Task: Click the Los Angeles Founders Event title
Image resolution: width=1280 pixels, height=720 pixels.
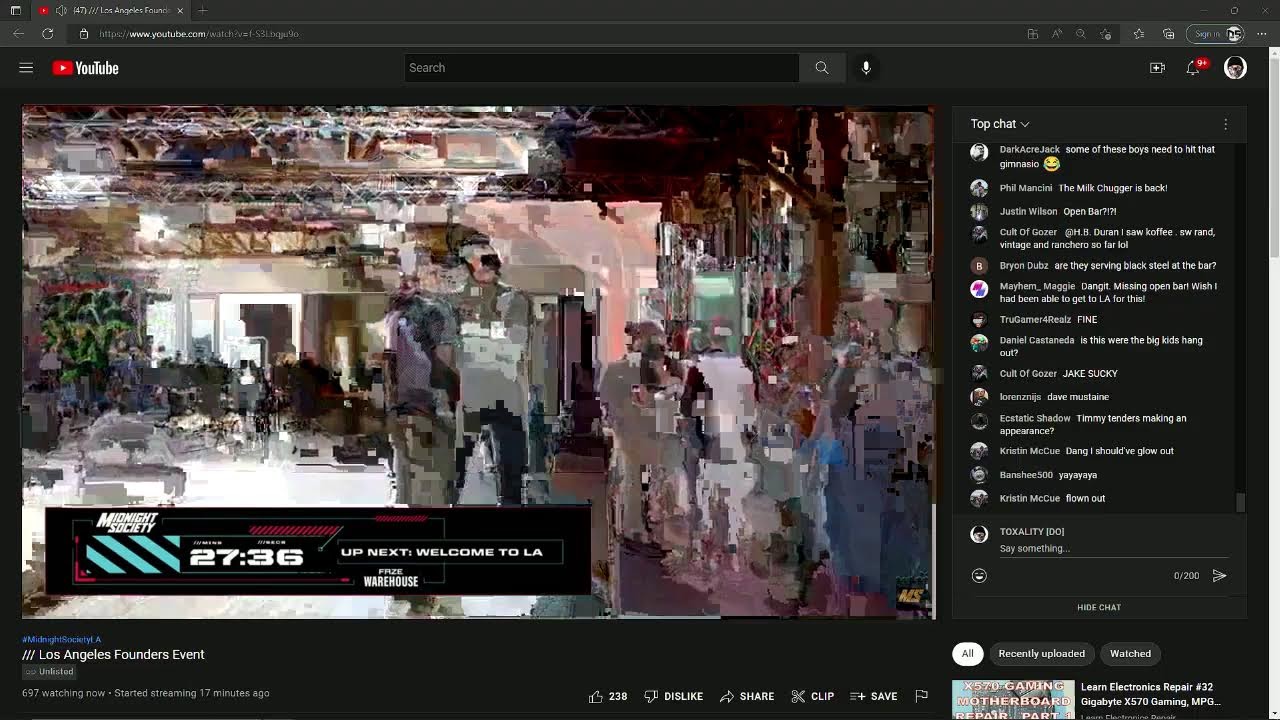Action: pos(113,655)
